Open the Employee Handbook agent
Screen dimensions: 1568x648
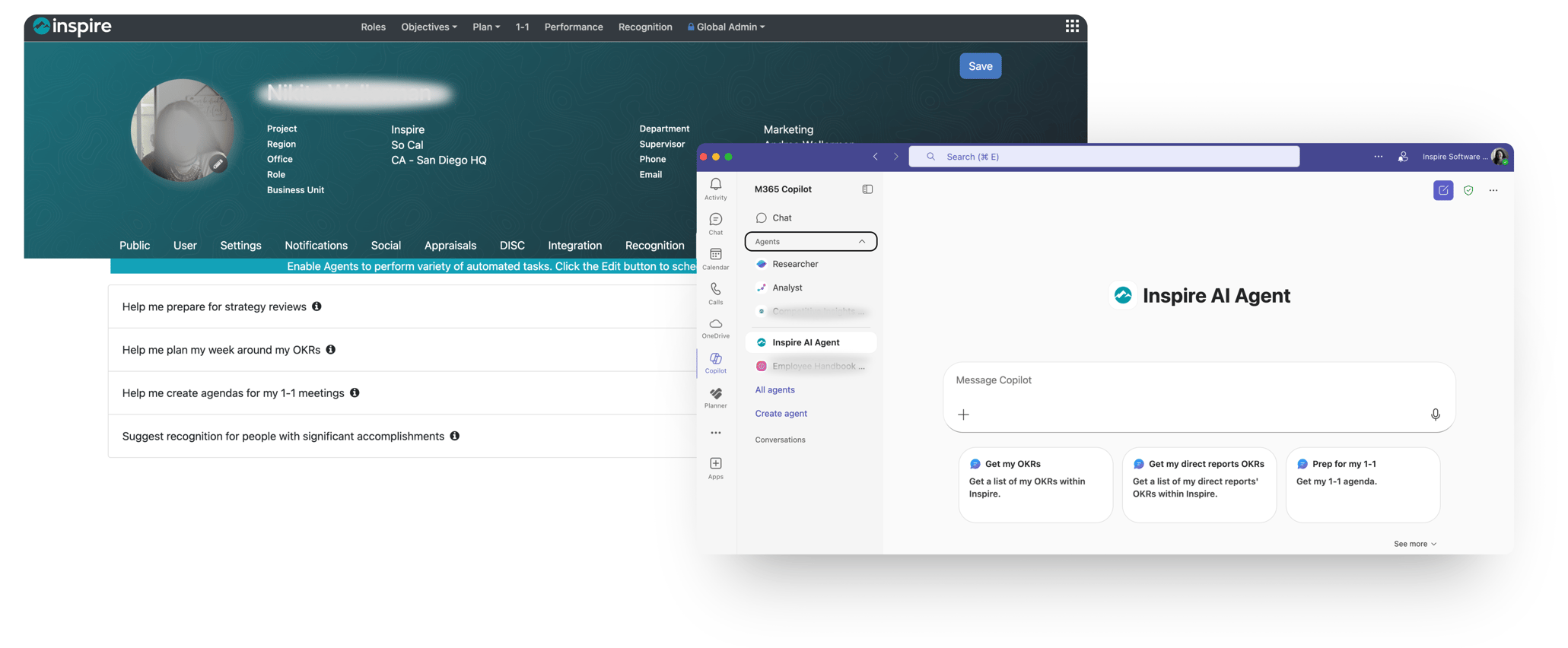(810, 366)
